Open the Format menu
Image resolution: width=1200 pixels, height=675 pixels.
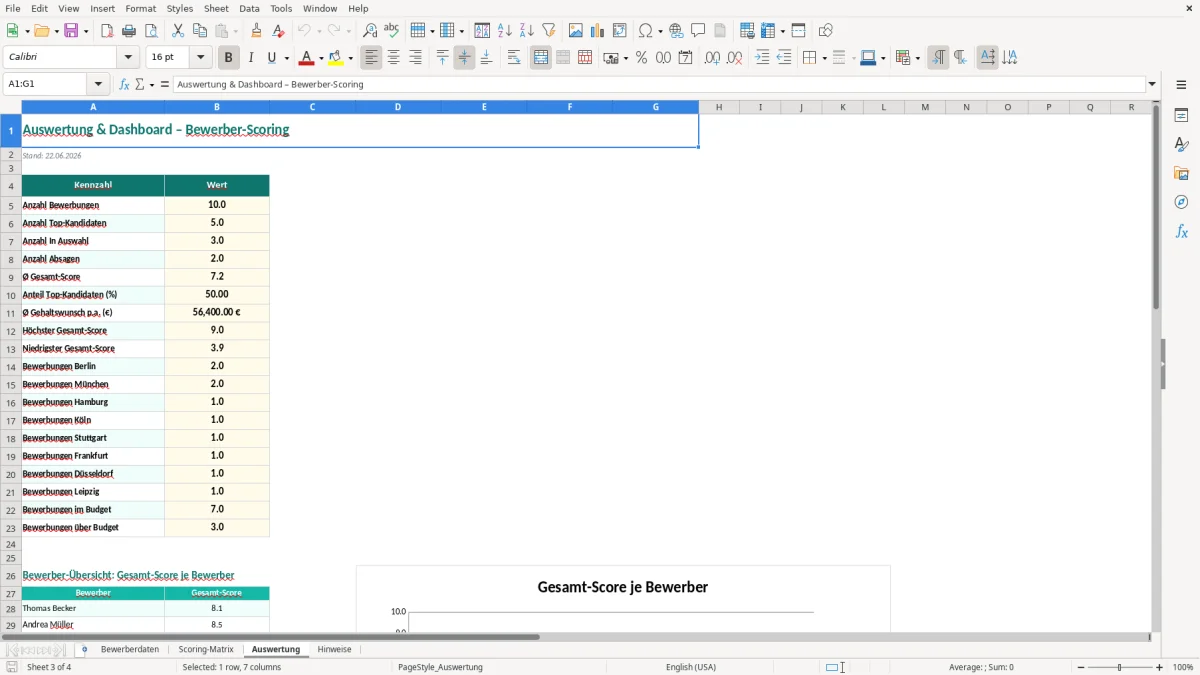coord(141,8)
